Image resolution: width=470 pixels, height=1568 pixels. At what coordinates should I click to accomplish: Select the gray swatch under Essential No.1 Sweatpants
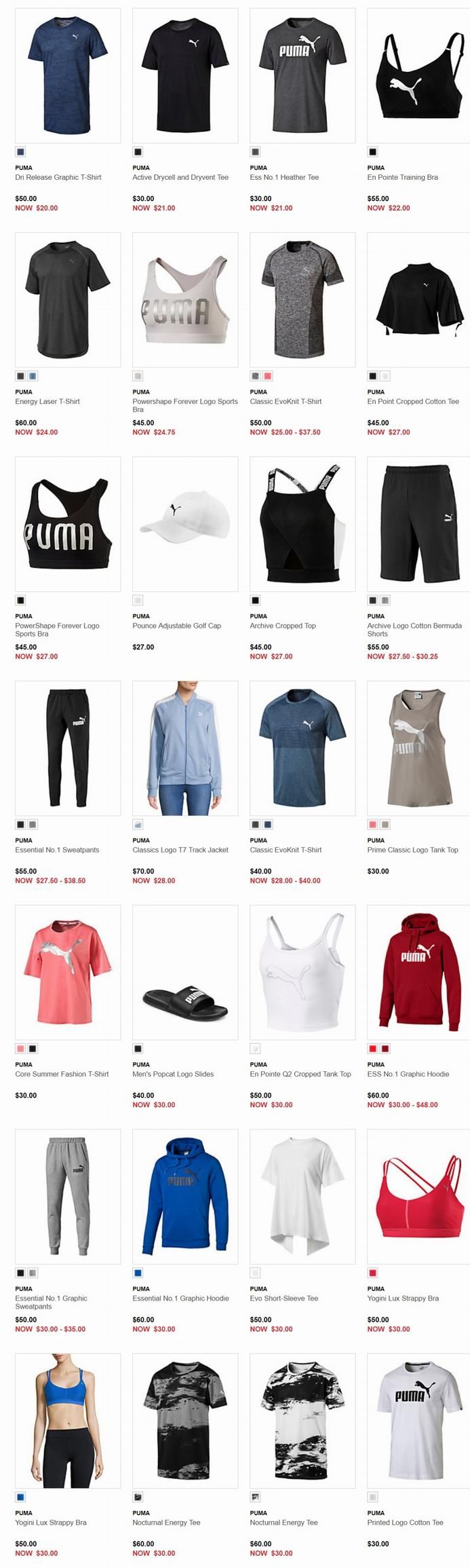point(33,825)
